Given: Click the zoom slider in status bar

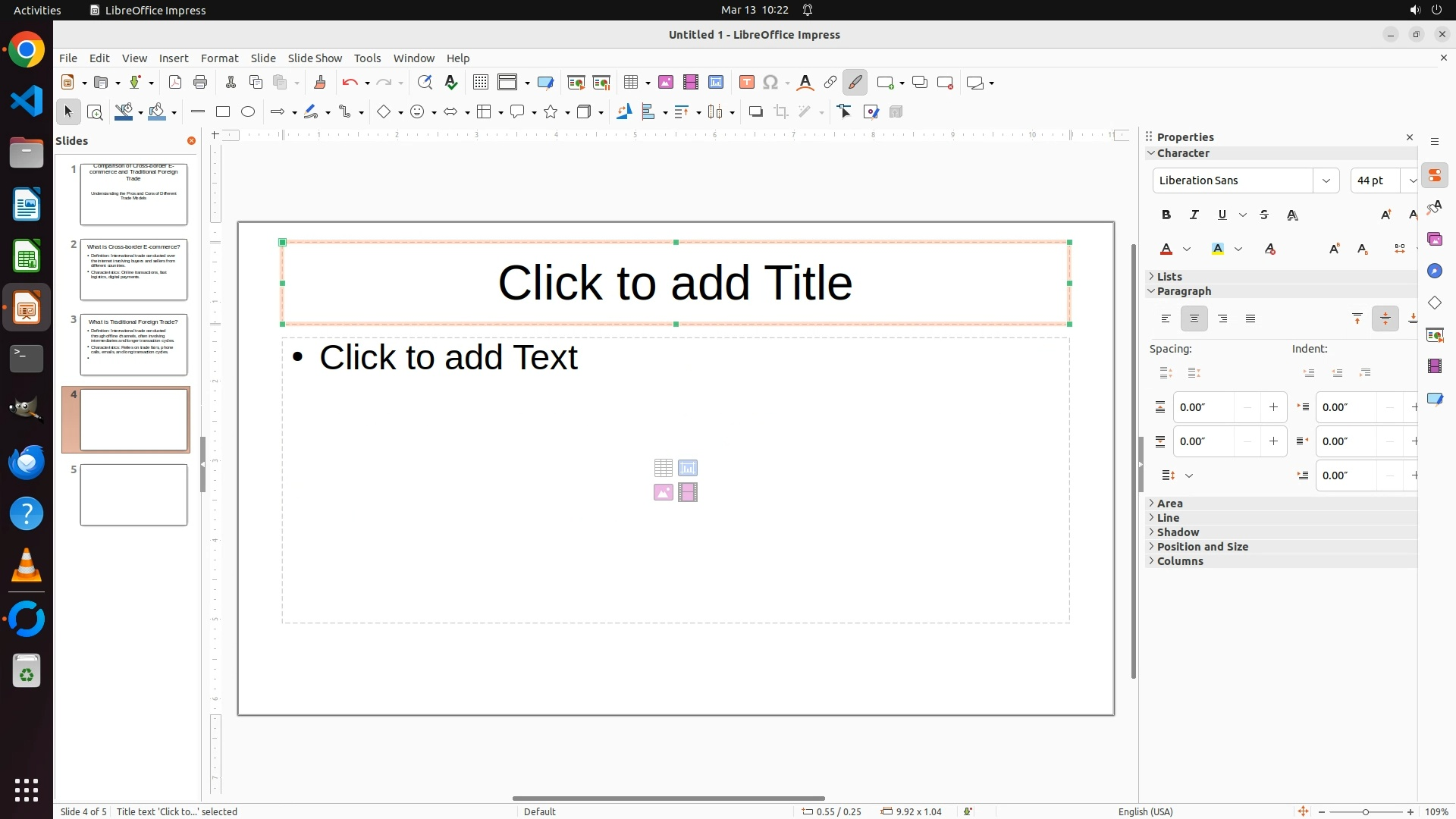Looking at the screenshot, I should point(1365,812).
